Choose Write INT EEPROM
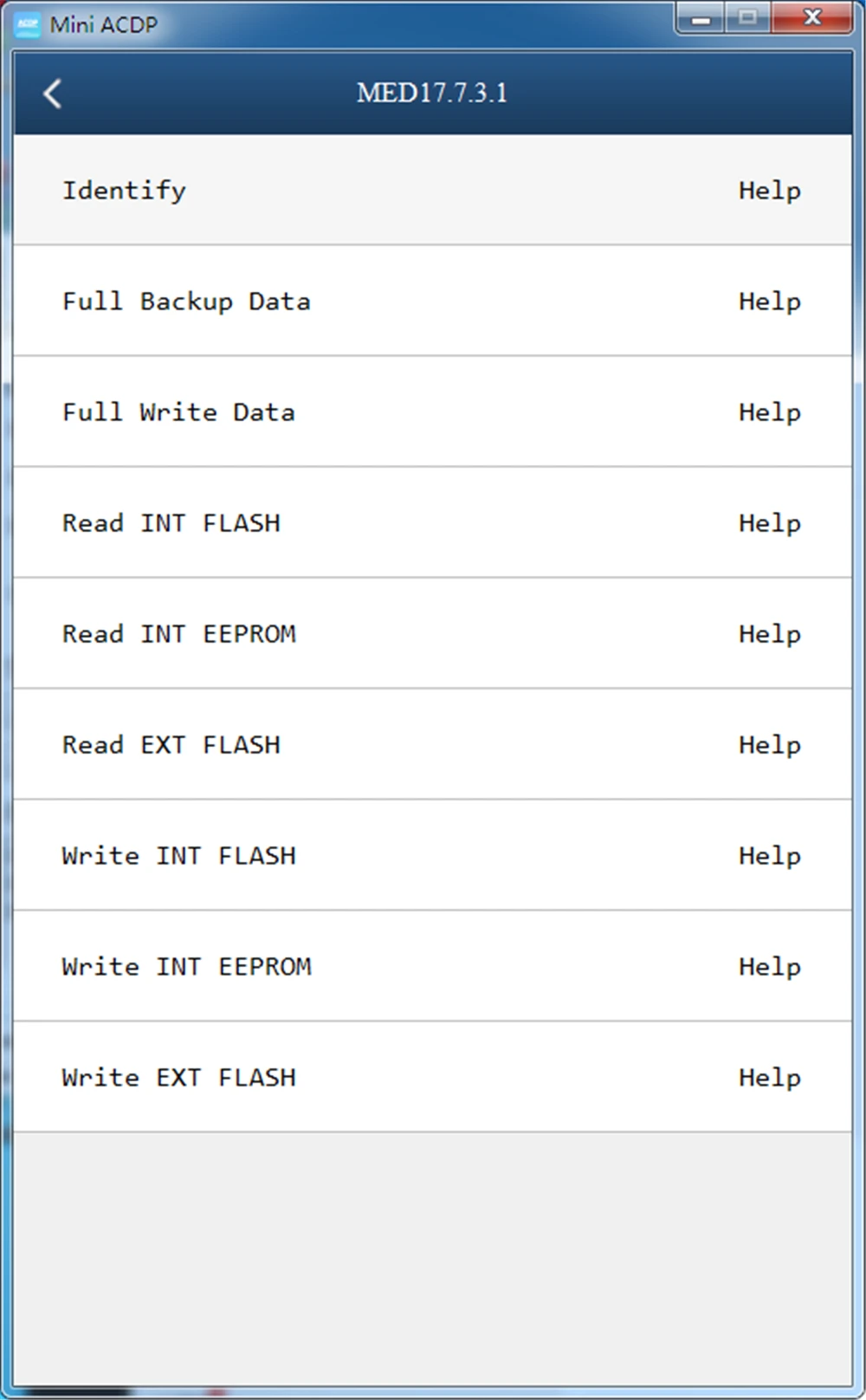Screen dimensions: 866x1400 coord(187,967)
